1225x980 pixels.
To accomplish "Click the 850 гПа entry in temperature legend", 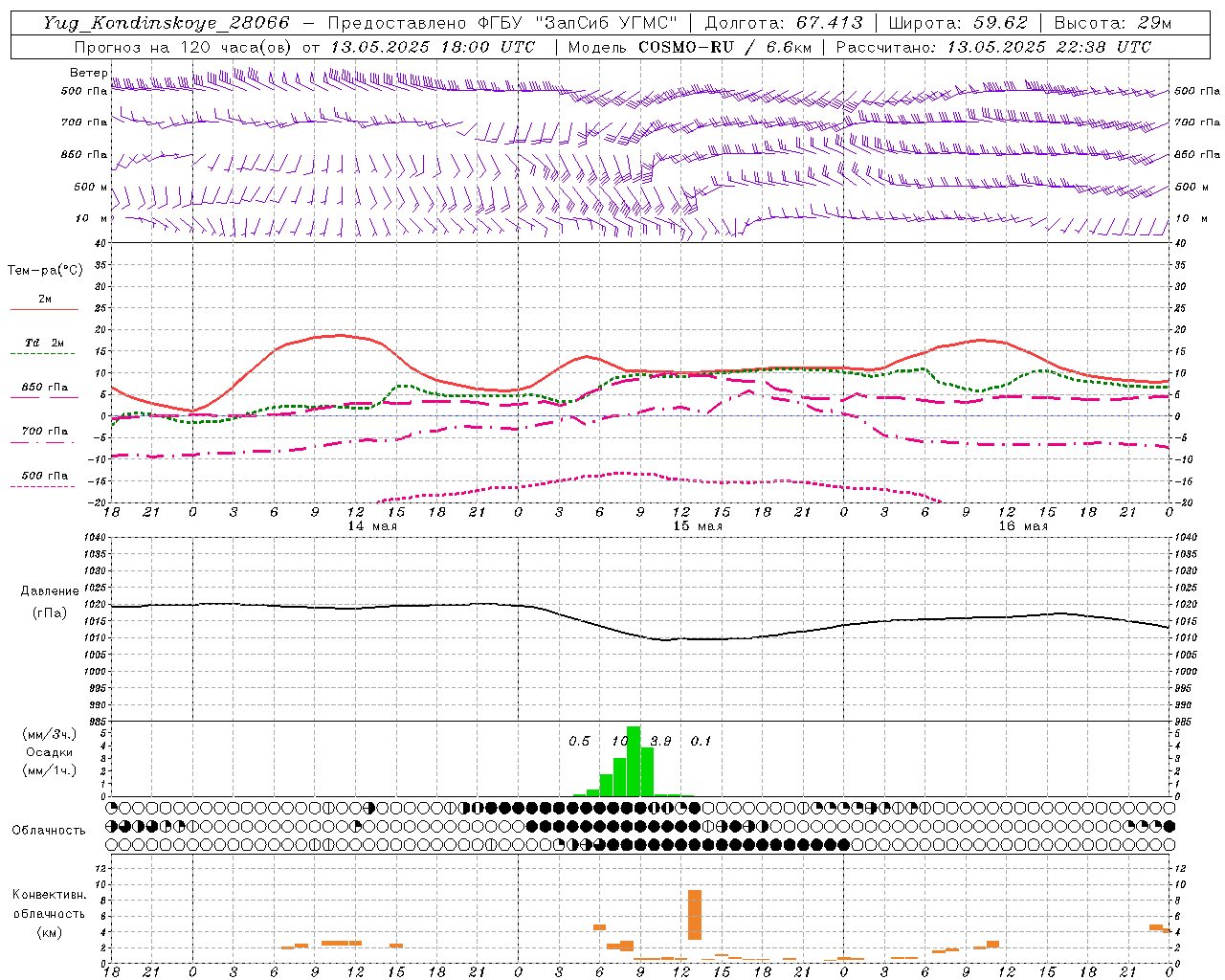I will coord(45,387).
